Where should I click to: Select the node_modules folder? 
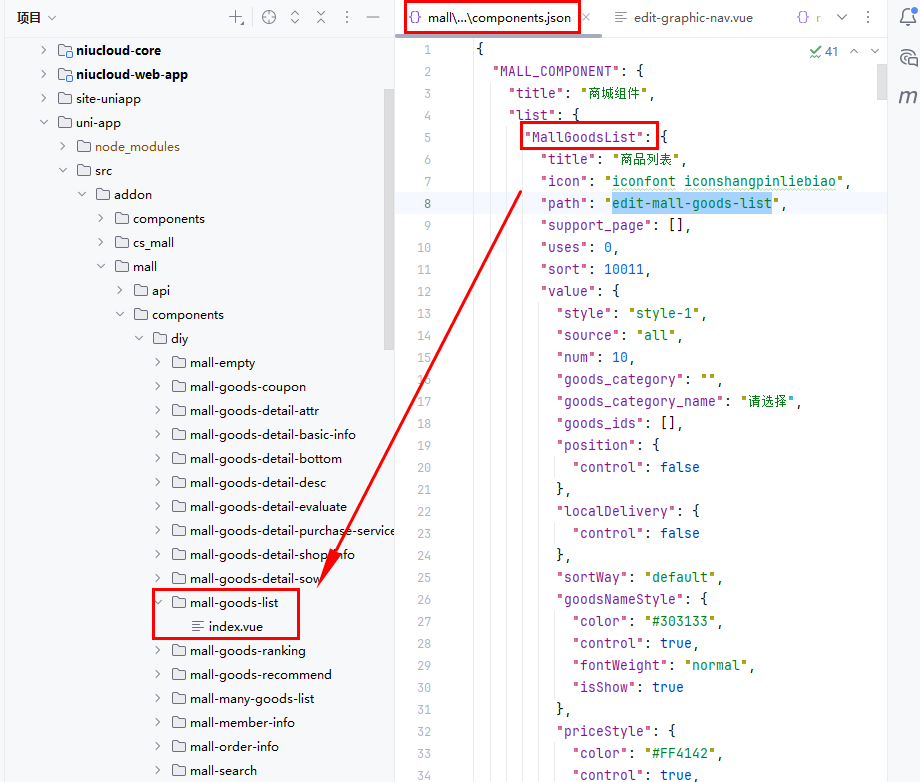pyautogui.click(x=137, y=147)
